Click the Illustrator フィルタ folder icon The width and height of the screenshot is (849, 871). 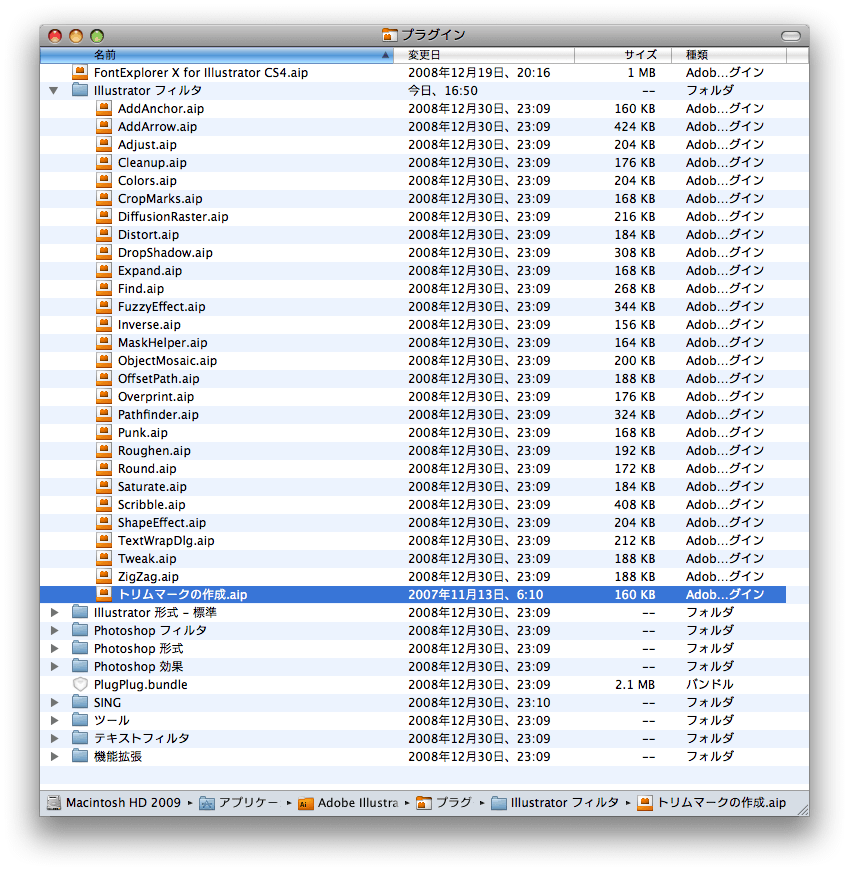pyautogui.click(x=80, y=90)
